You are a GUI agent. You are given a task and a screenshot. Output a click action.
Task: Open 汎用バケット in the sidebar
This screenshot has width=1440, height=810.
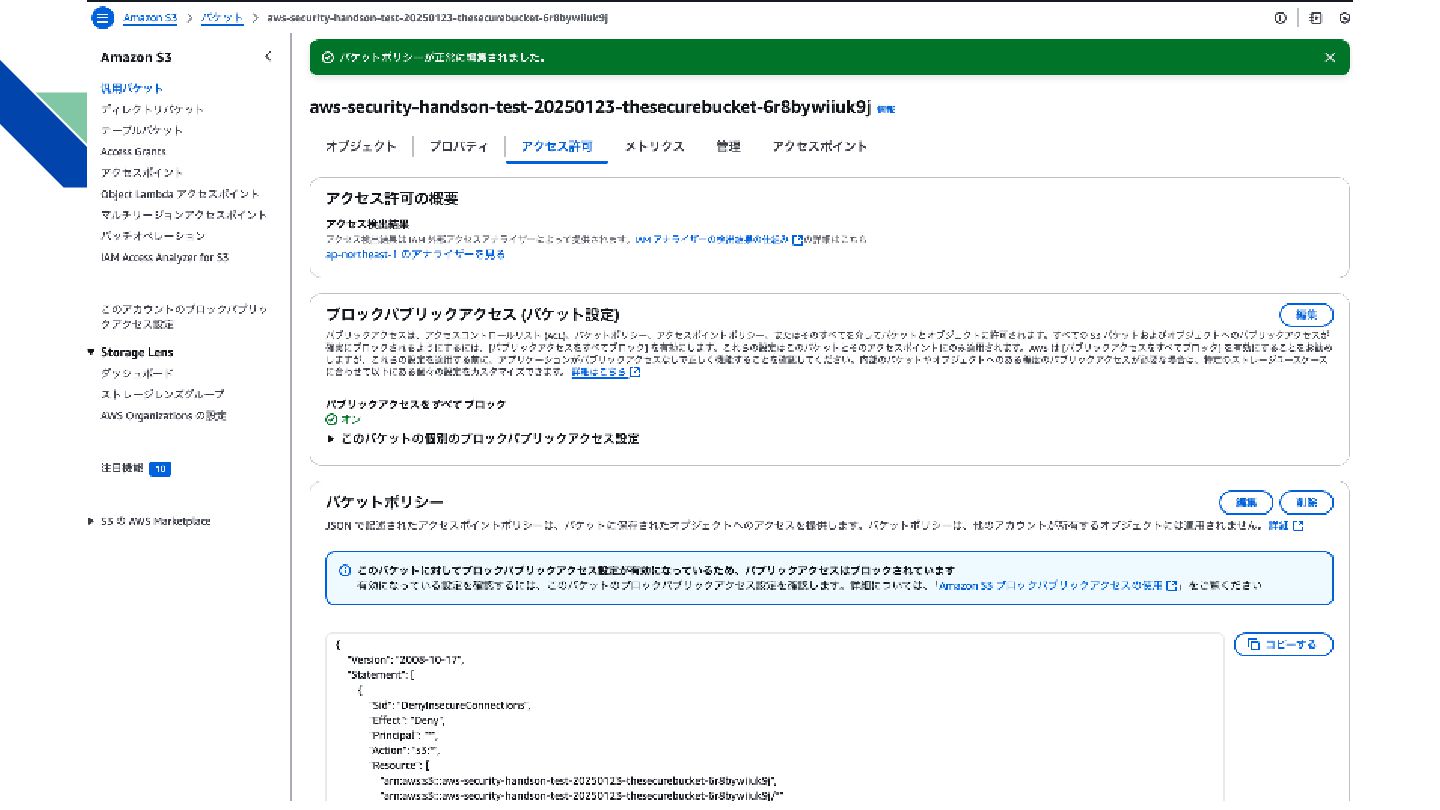pos(132,88)
